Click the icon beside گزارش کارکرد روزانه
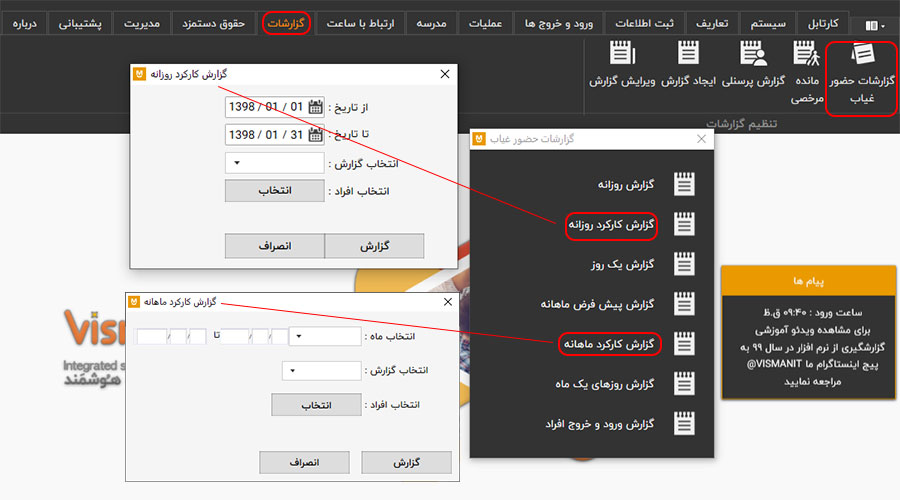900x500 pixels. pyautogui.click(x=684, y=224)
